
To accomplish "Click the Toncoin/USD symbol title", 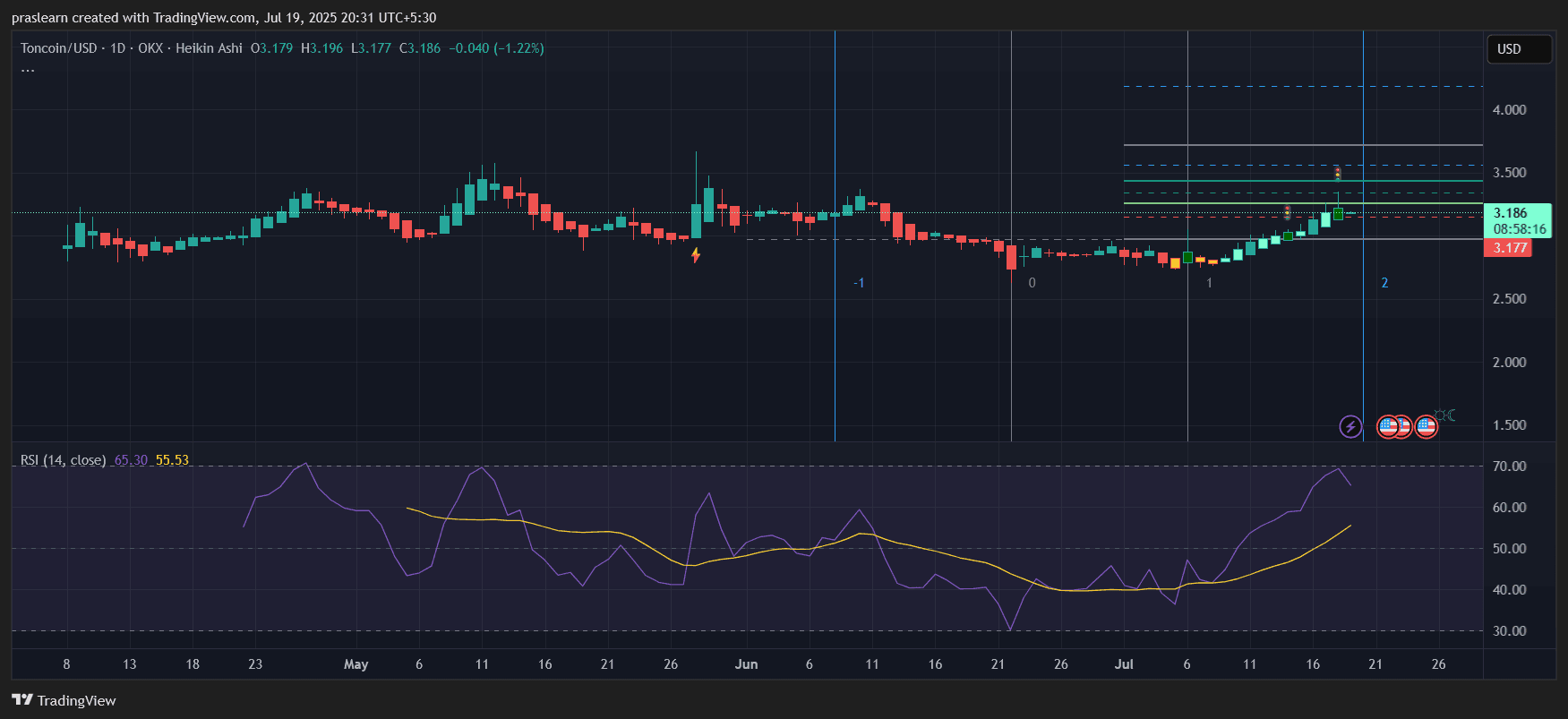I will coord(59,48).
